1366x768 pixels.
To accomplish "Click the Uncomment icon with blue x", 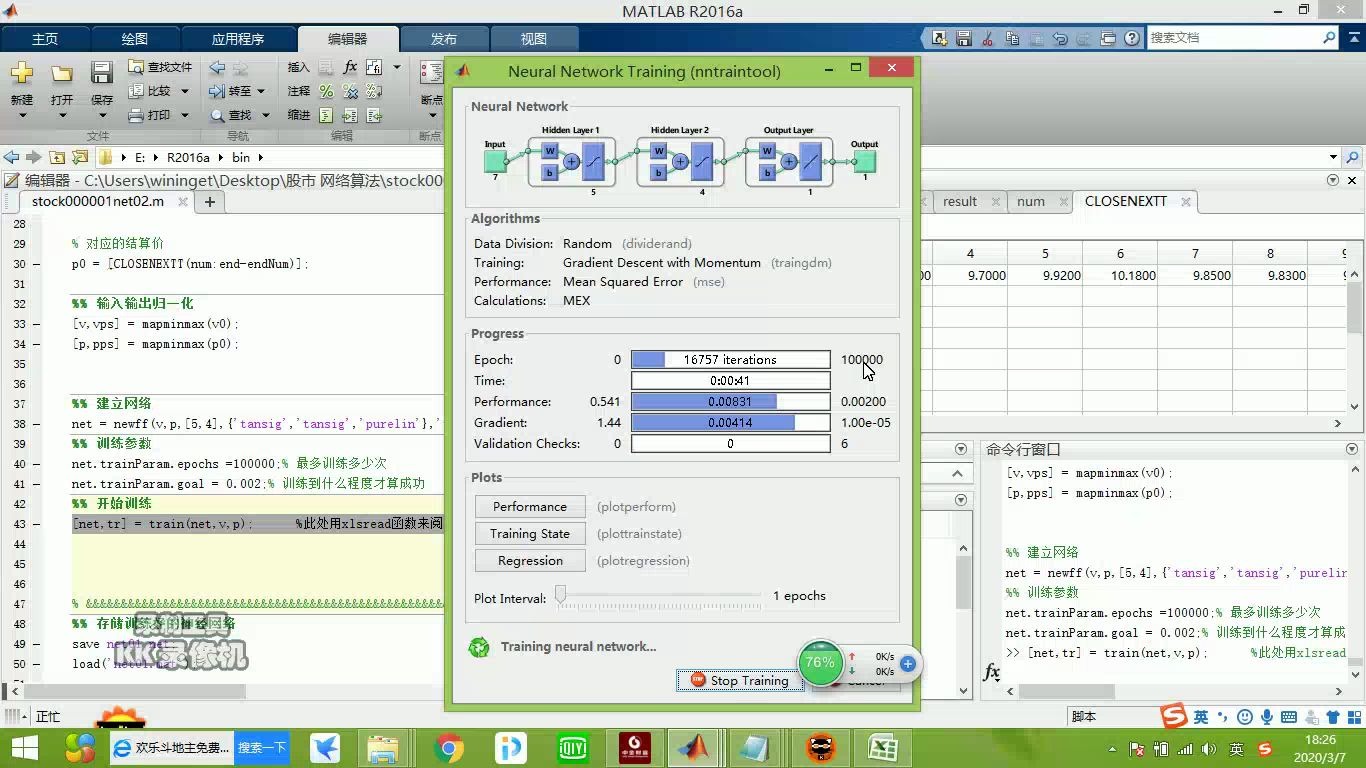I will (350, 91).
